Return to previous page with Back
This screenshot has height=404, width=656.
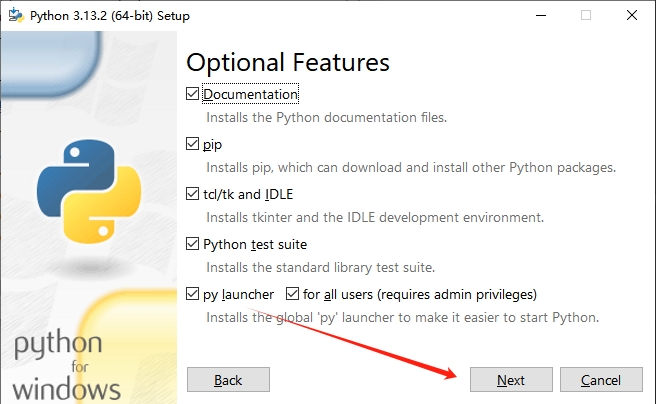(x=228, y=380)
